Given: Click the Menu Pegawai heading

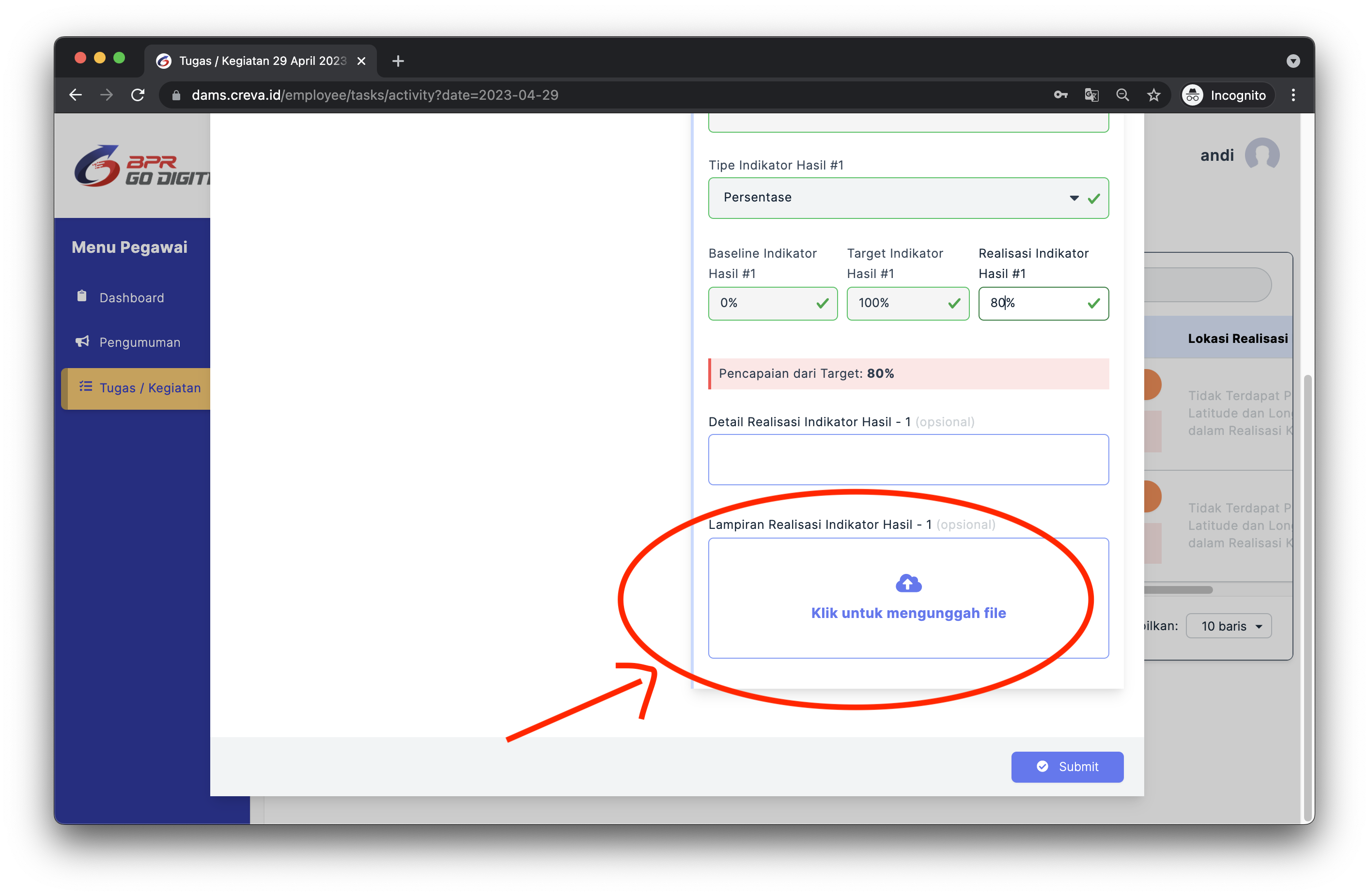Looking at the screenshot, I should tap(129, 247).
